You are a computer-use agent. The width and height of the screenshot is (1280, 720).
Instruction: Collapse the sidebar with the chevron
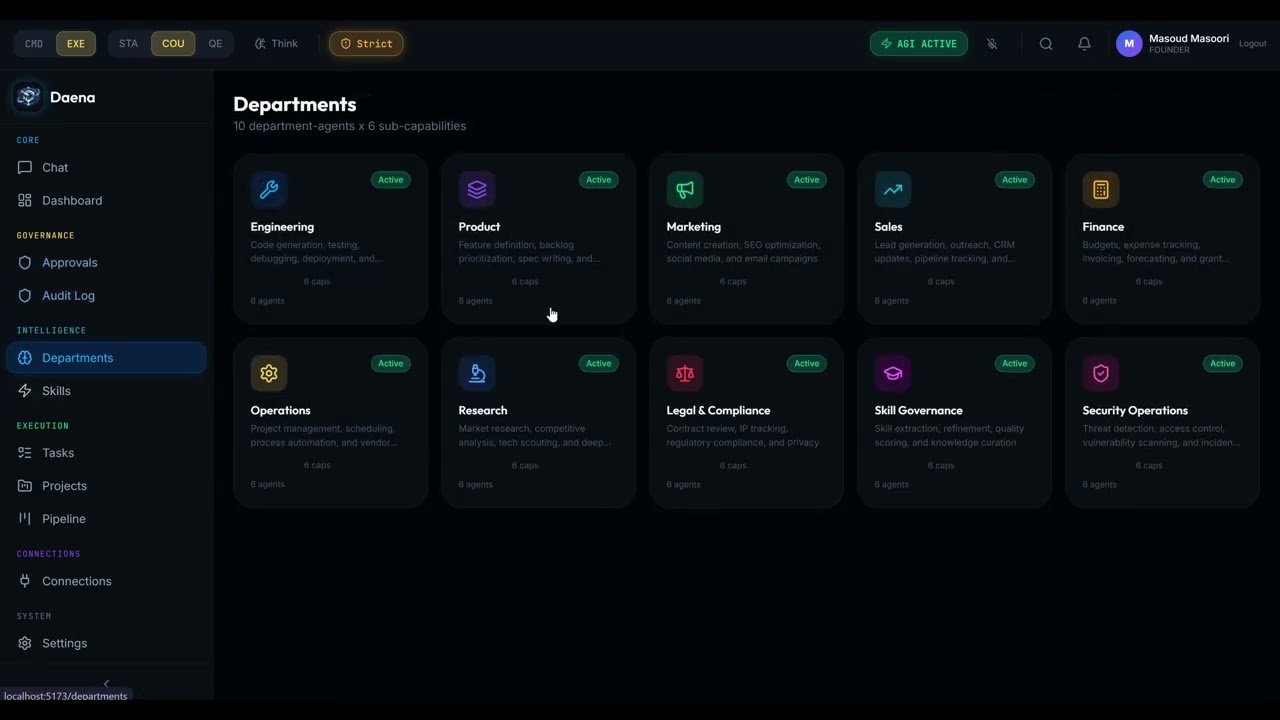point(106,684)
